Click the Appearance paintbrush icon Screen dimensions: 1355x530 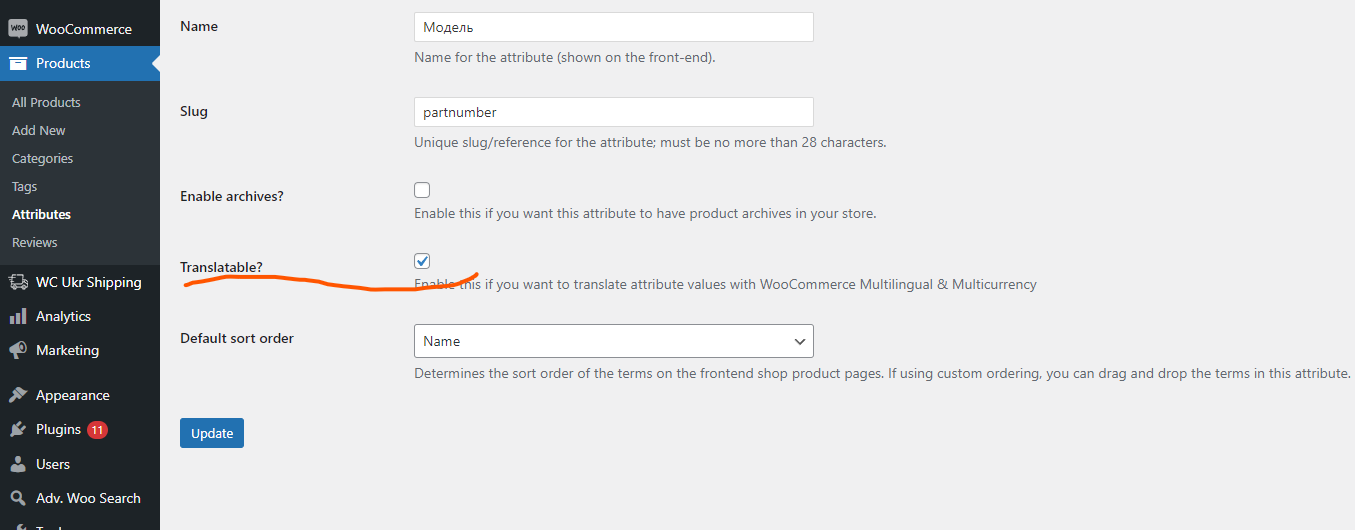coord(18,395)
